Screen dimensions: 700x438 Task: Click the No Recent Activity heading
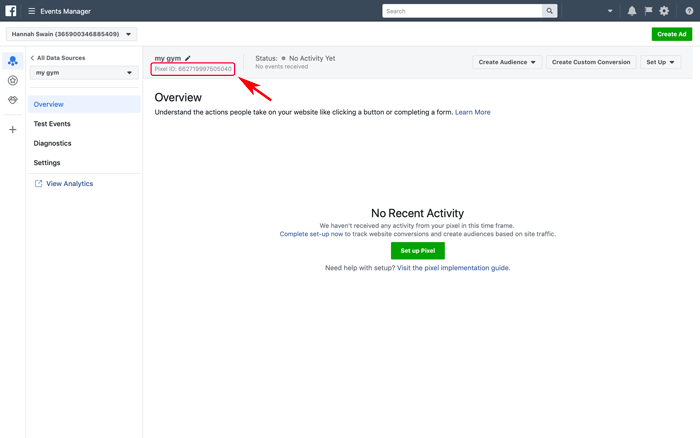[x=417, y=213]
